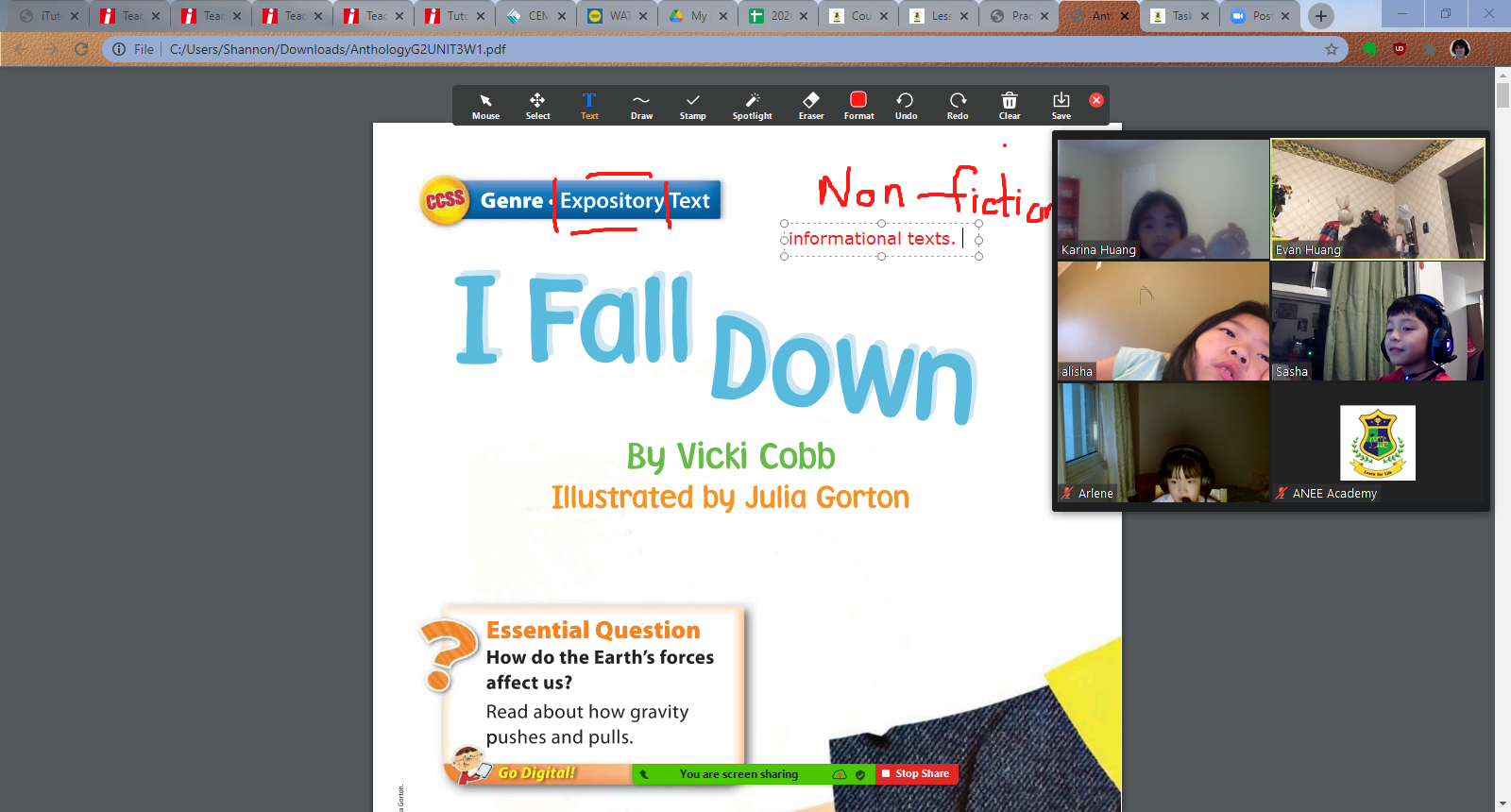Select the Mouse tool in annotation toolbar
Image resolution: width=1511 pixels, height=812 pixels.
485,106
